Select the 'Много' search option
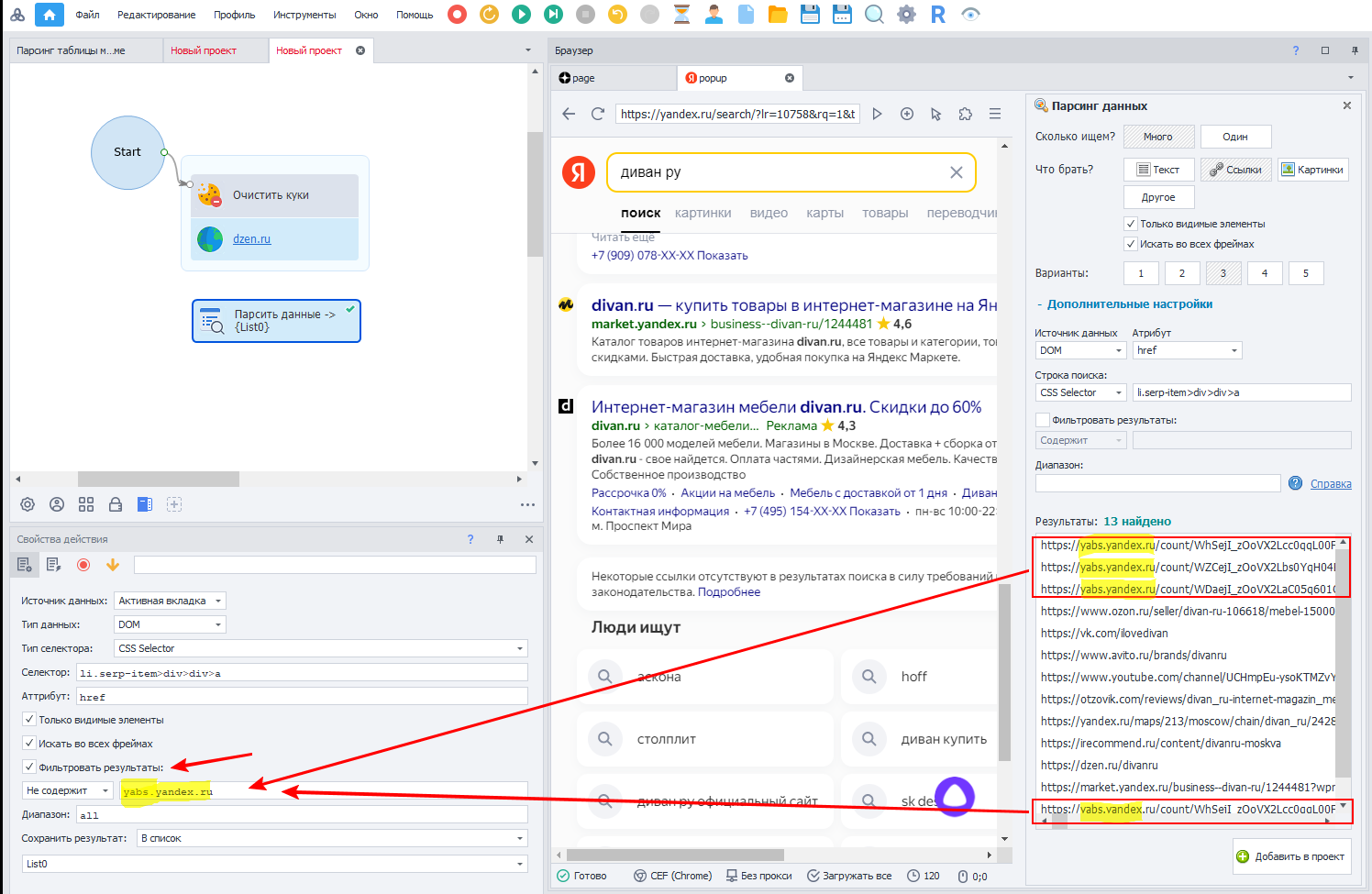 tap(1158, 137)
